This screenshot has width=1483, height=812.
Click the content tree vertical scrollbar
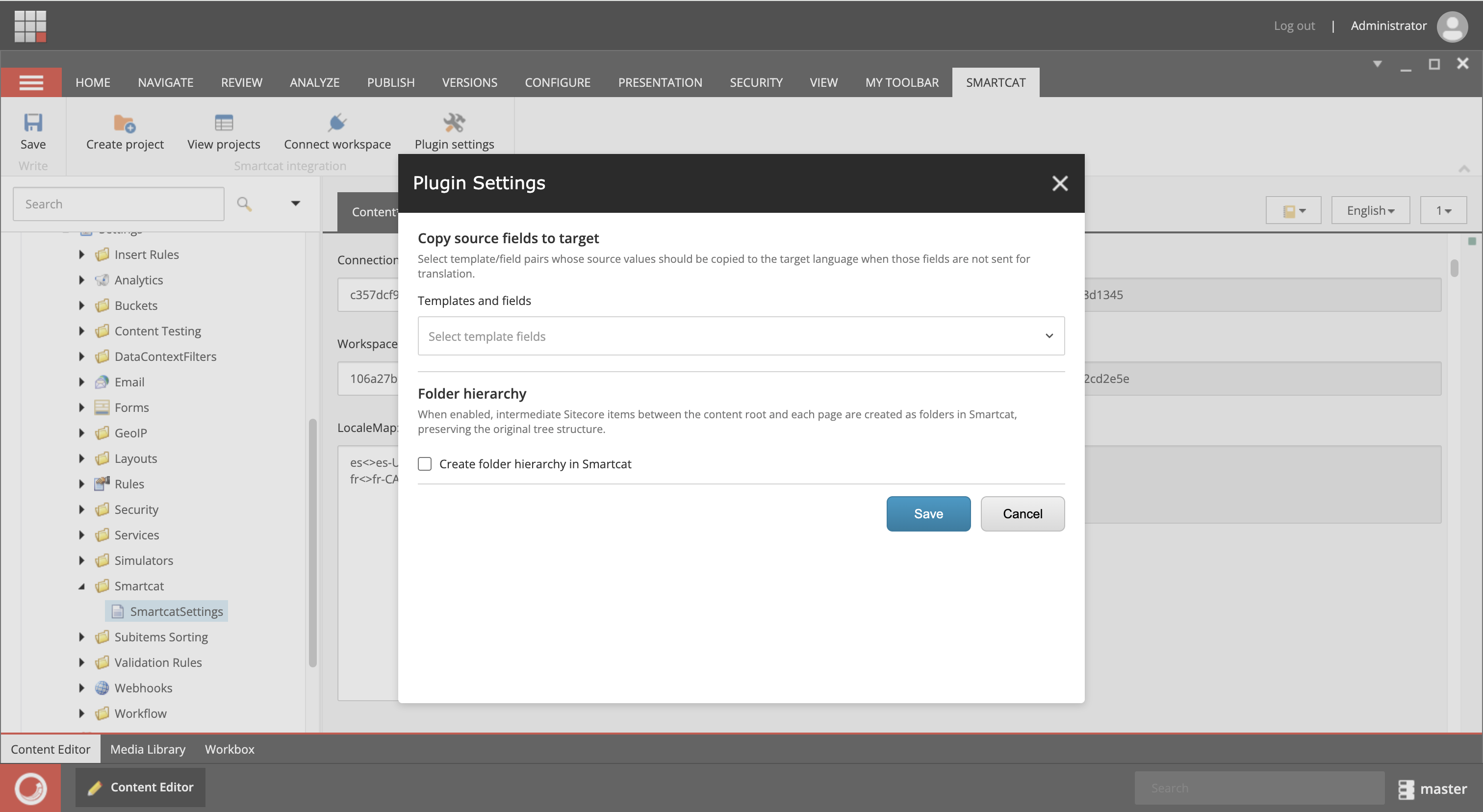click(312, 543)
